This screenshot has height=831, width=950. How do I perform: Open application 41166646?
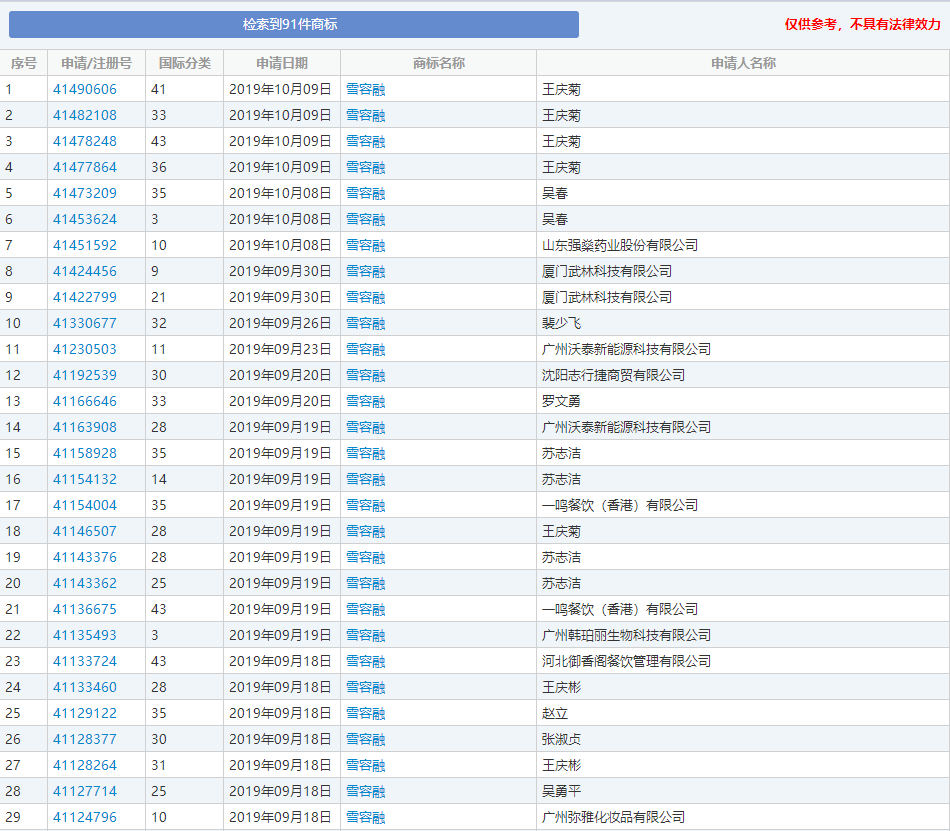(85, 402)
